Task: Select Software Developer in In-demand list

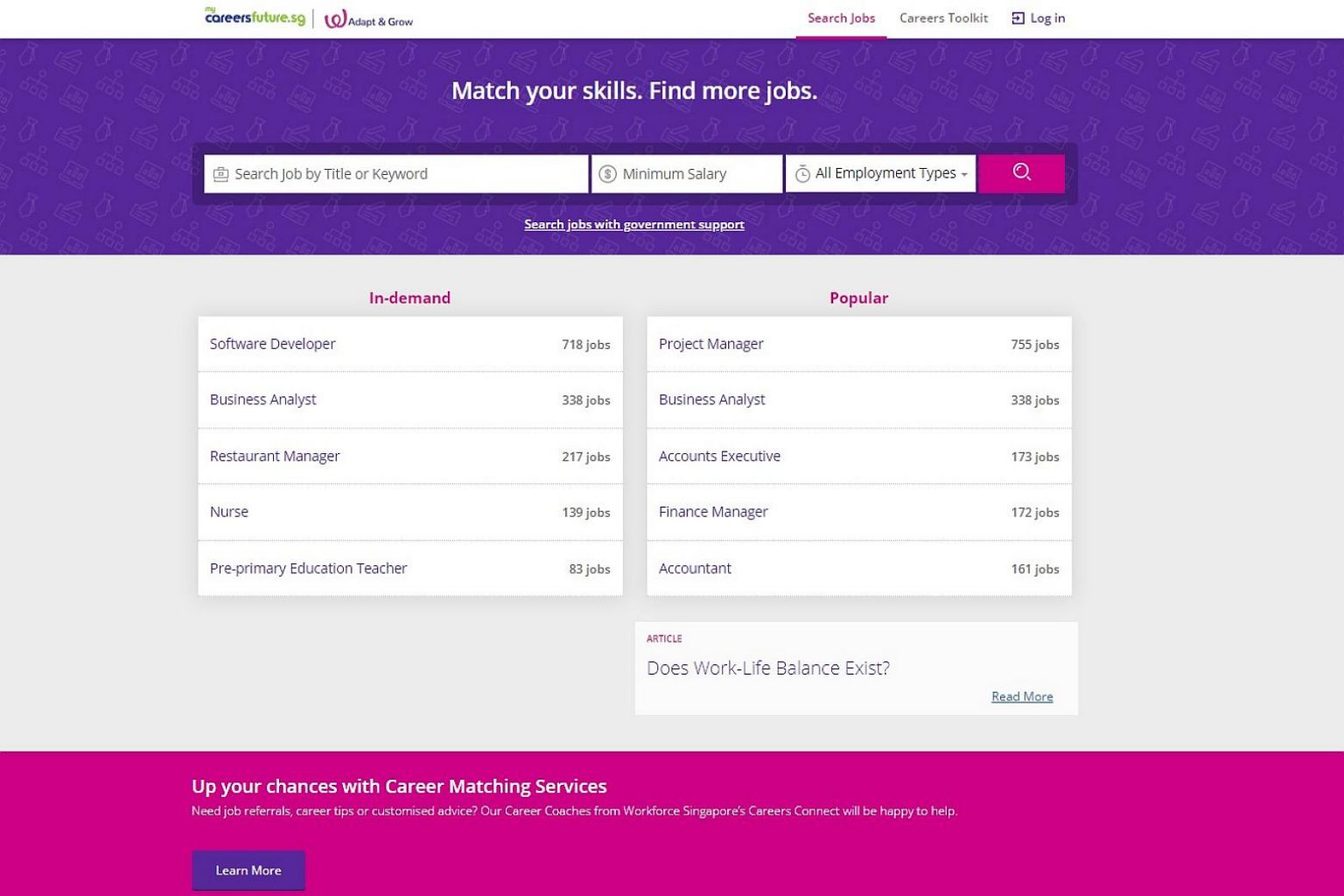Action: point(272,344)
